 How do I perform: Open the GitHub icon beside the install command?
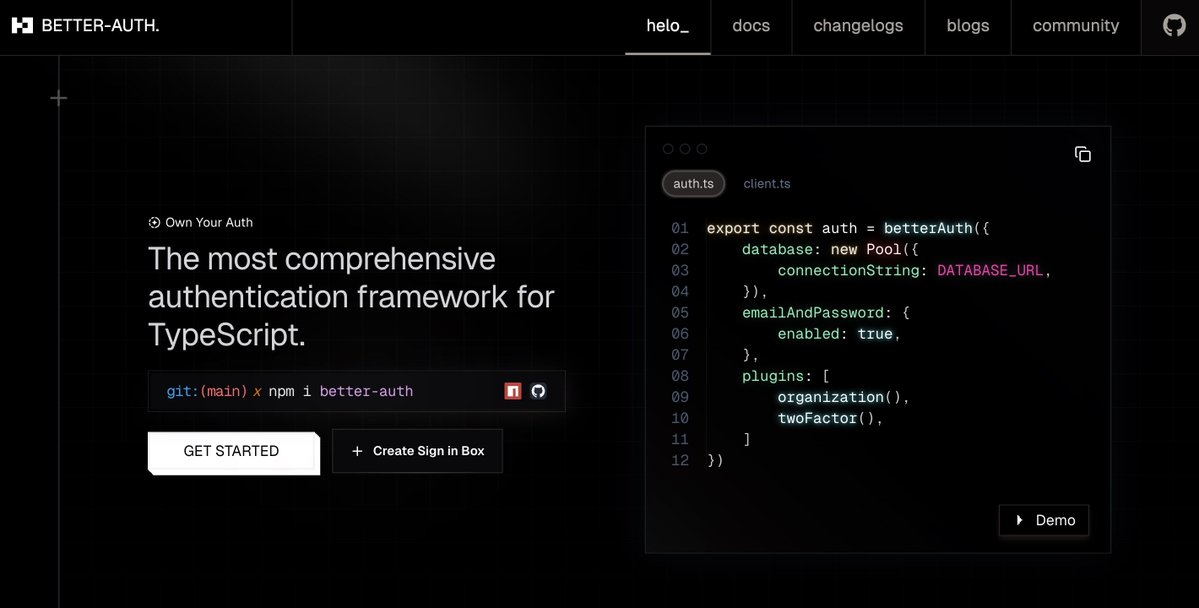point(538,390)
